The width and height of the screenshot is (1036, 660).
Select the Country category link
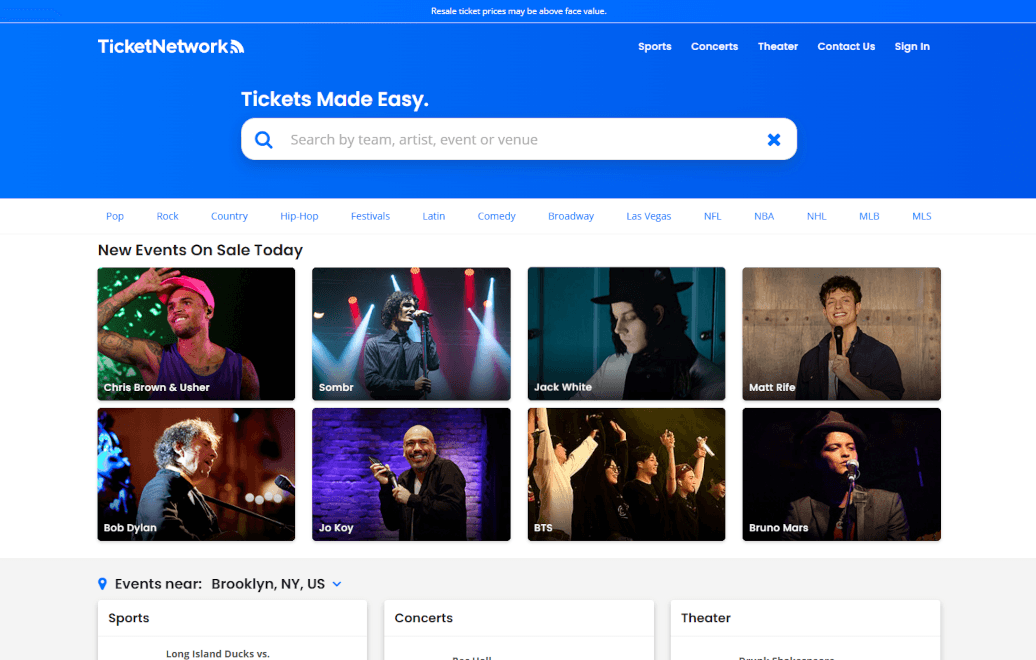point(229,216)
